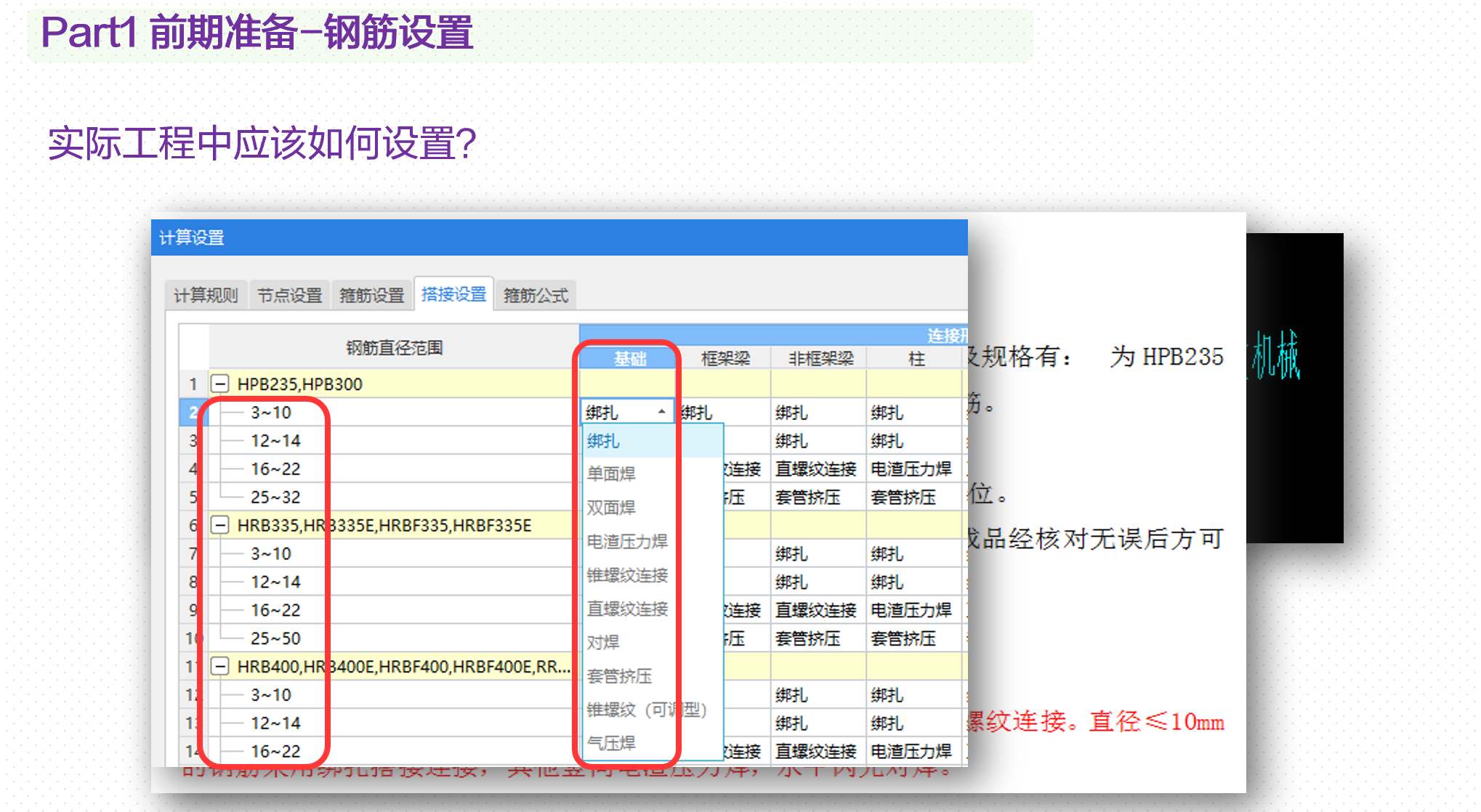
Task: Collapse the HRB400 rebar group
Action: (x=219, y=666)
